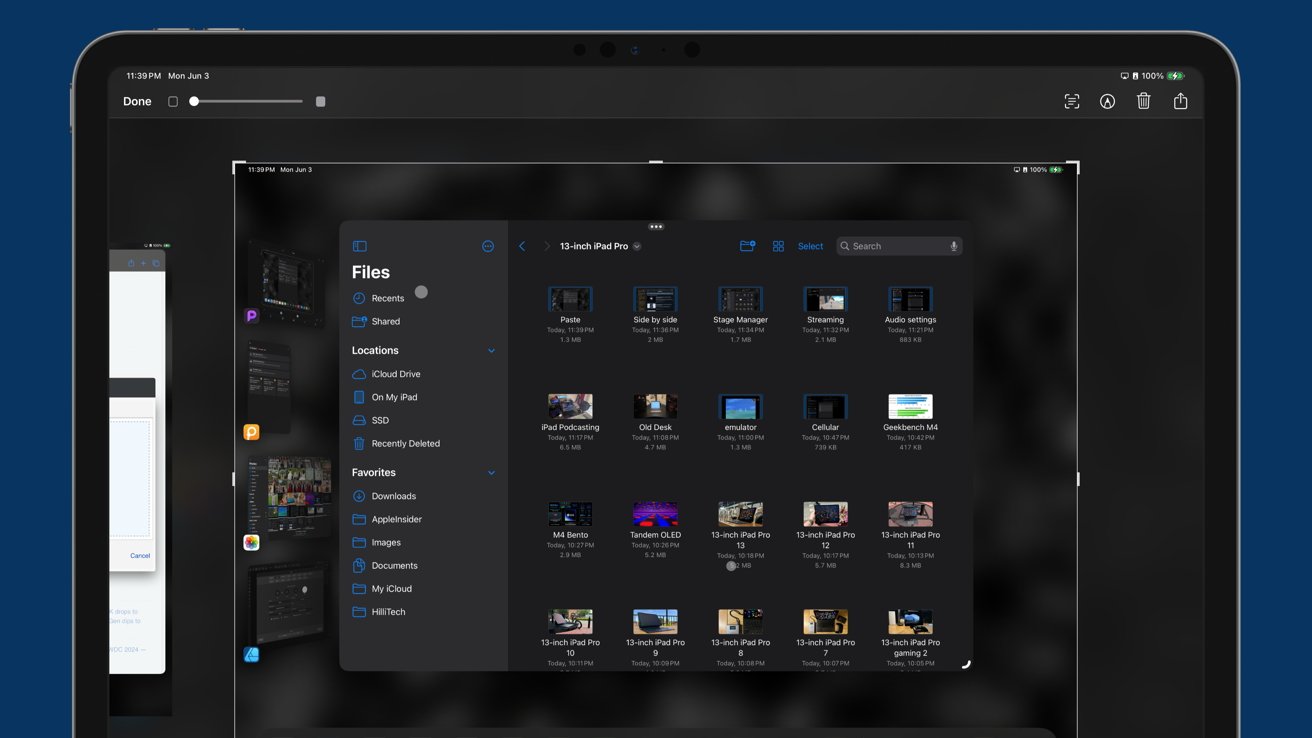Image resolution: width=1312 pixels, height=738 pixels.
Task: Delete the screenshot with the trash icon
Action: 1143,101
